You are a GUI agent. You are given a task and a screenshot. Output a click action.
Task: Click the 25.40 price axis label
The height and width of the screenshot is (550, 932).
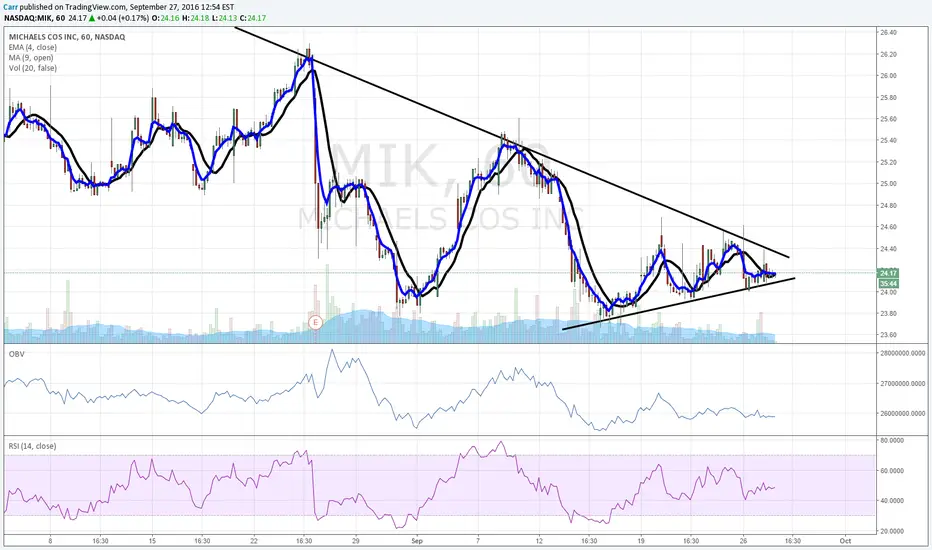(888, 140)
